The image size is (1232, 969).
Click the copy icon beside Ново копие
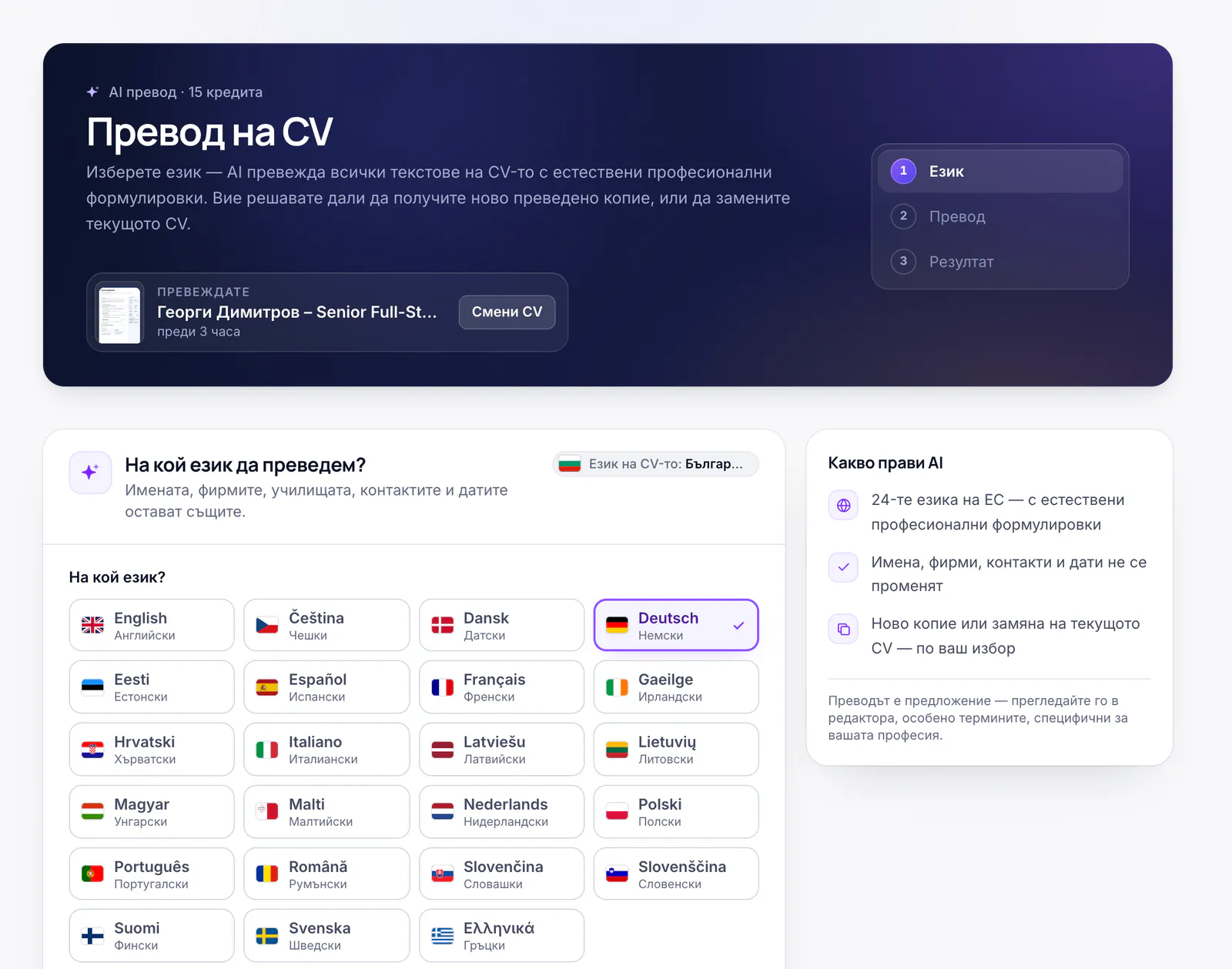843,629
